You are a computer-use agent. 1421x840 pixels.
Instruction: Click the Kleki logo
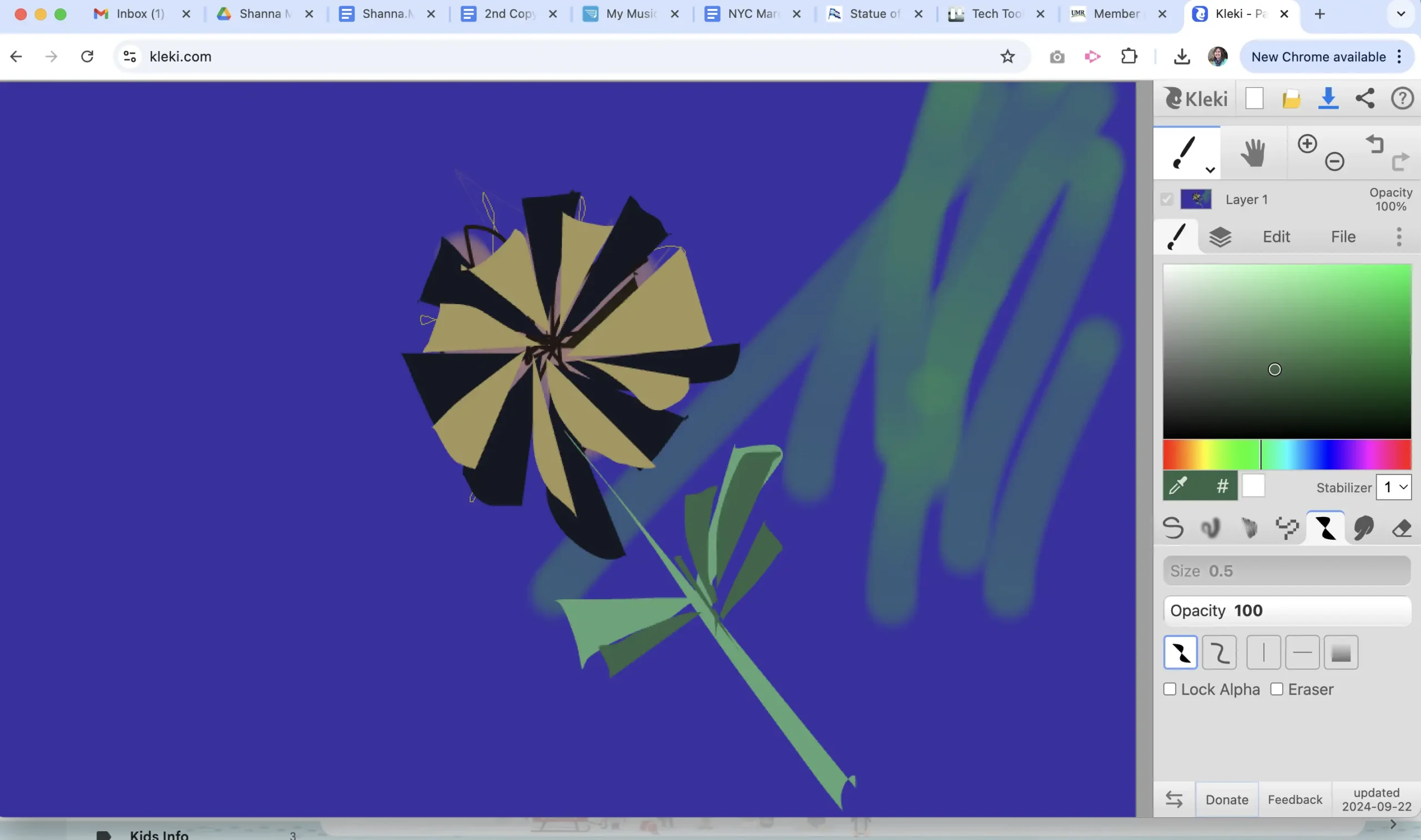click(1196, 99)
